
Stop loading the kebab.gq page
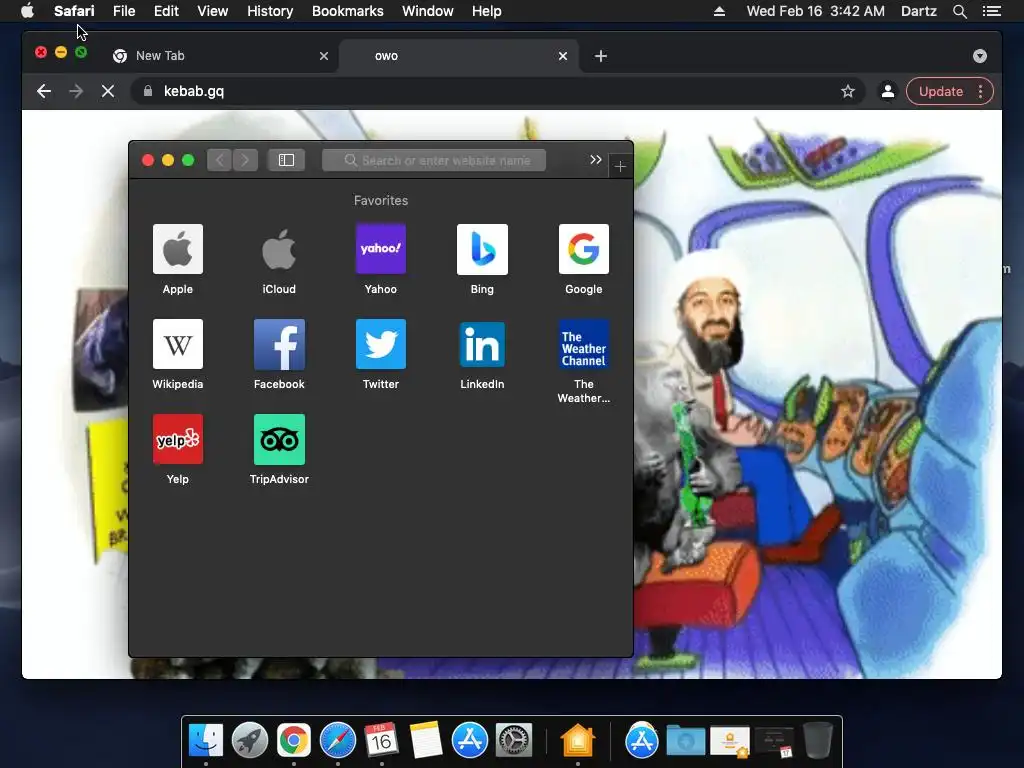(108, 91)
